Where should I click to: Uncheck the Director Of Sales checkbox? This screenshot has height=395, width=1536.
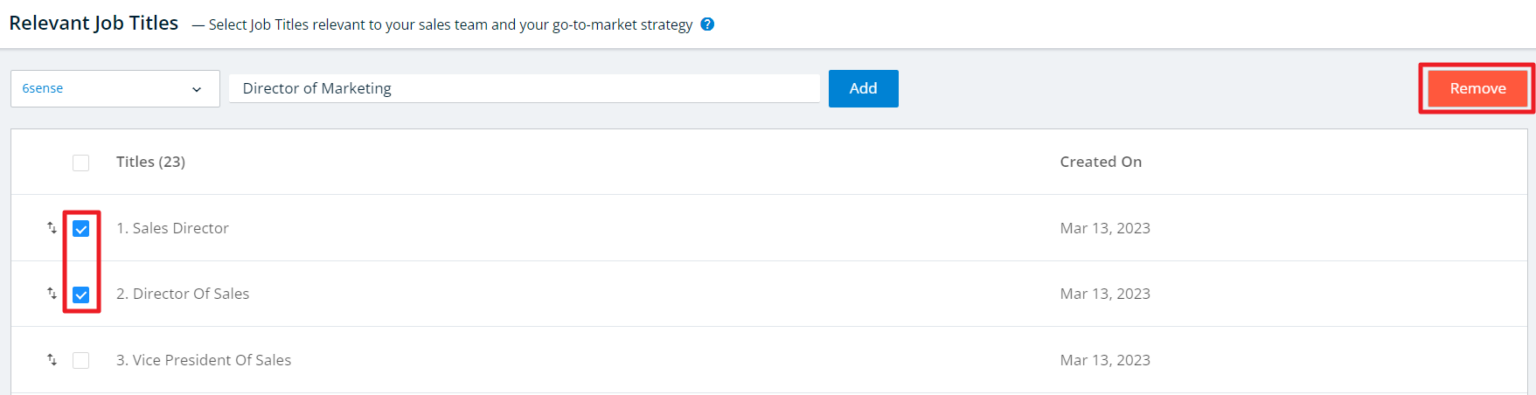coord(81,294)
